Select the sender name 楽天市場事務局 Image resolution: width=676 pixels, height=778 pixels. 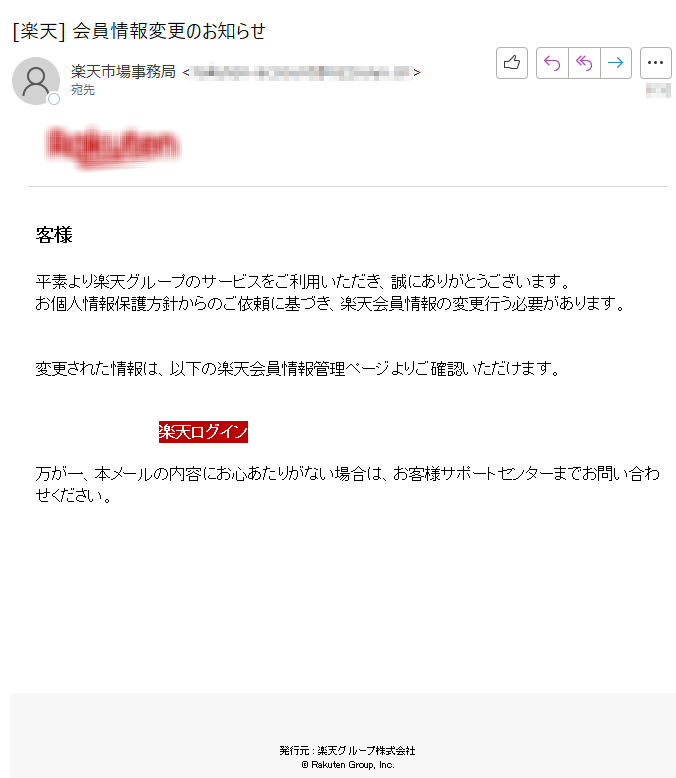pyautogui.click(x=123, y=71)
